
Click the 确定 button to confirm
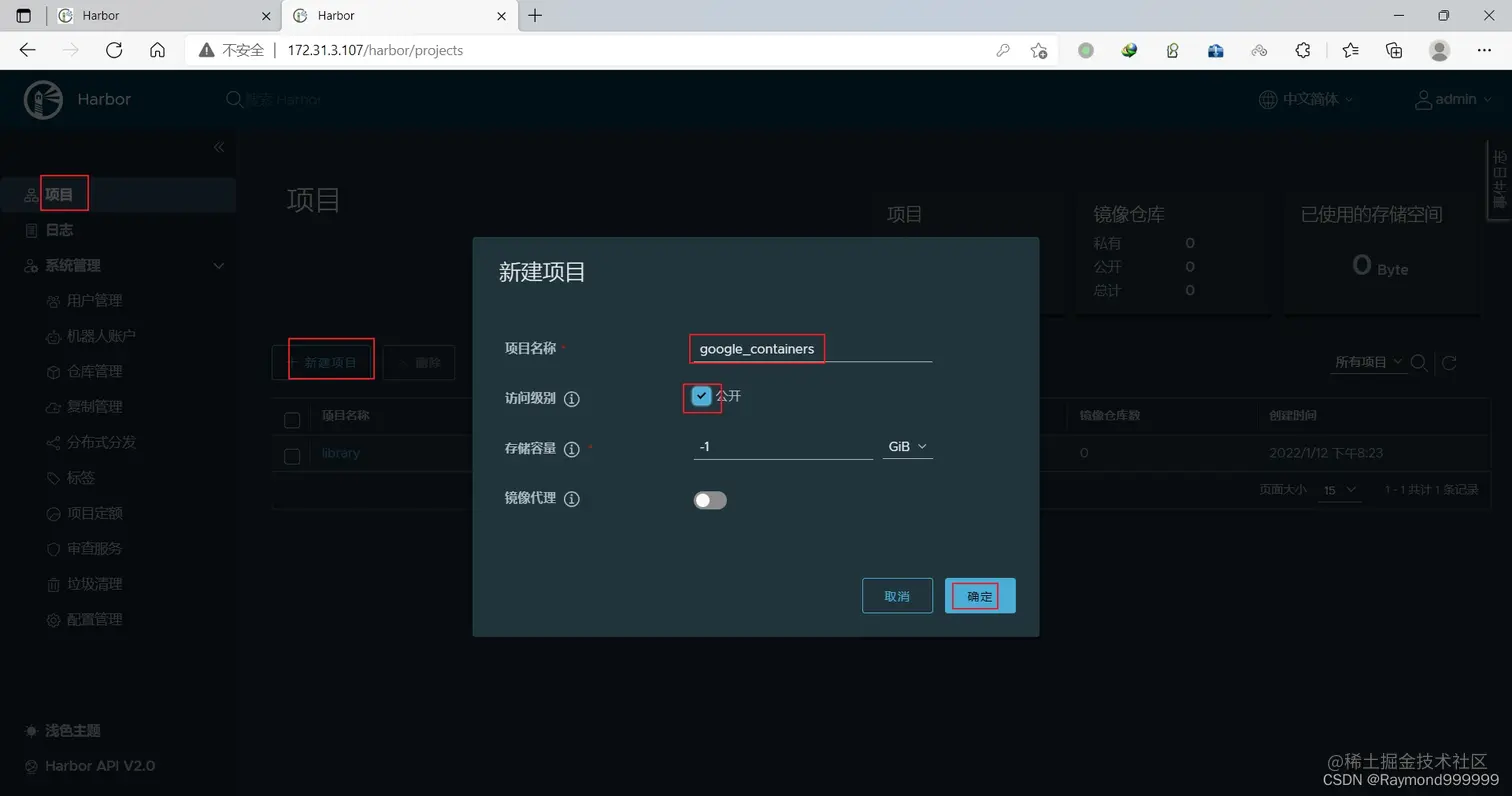pos(979,595)
